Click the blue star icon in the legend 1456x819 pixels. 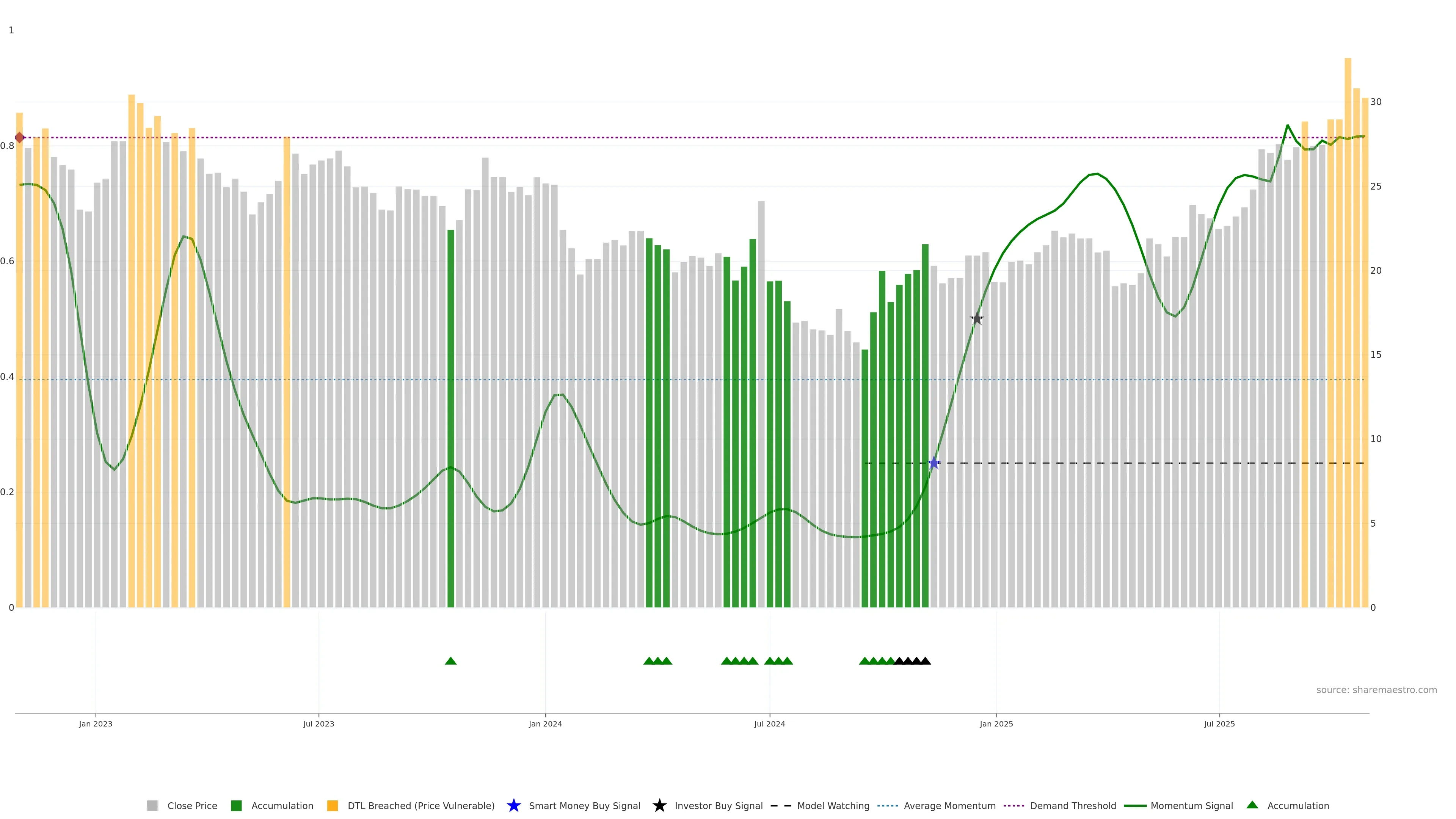[513, 805]
